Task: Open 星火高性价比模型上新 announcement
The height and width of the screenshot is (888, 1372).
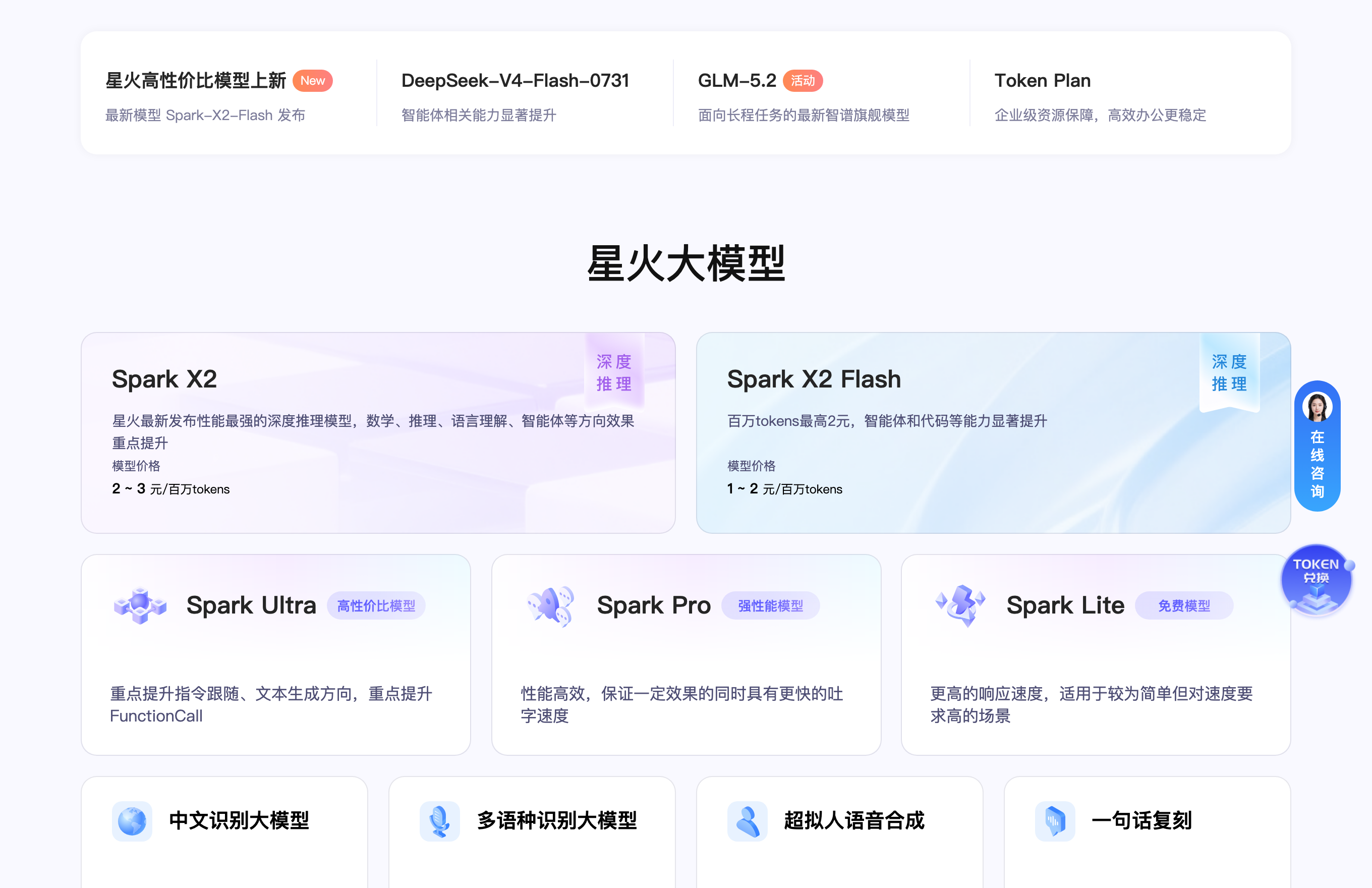Action: click(195, 81)
